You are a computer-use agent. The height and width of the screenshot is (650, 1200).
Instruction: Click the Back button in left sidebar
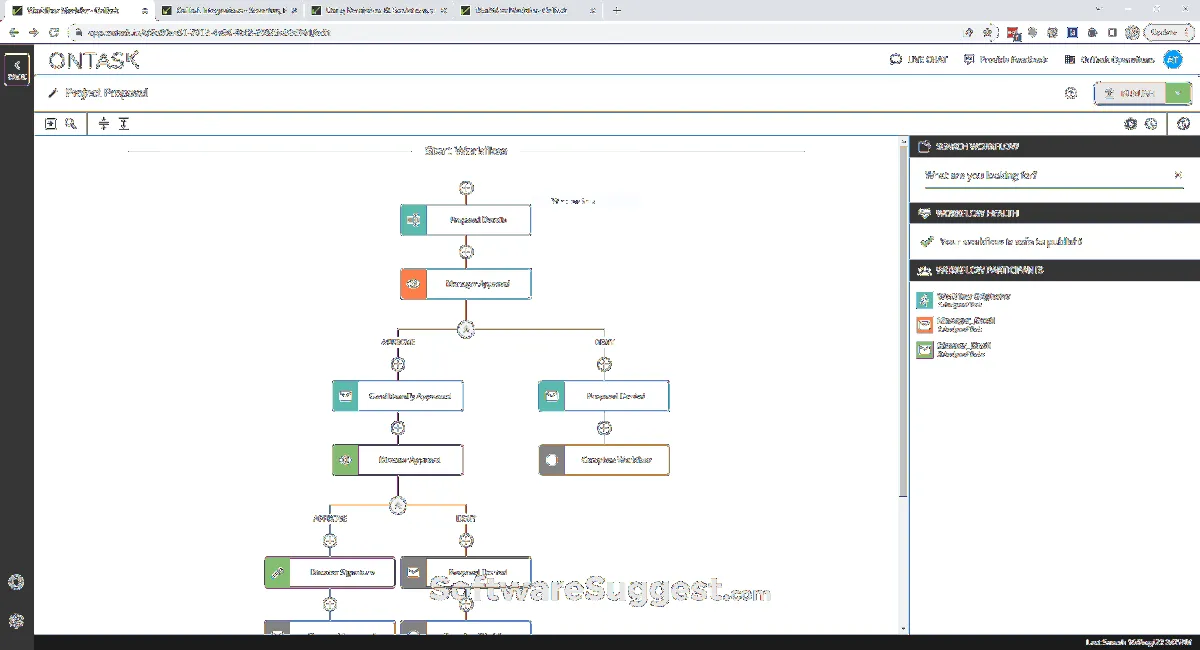pyautogui.click(x=17, y=68)
